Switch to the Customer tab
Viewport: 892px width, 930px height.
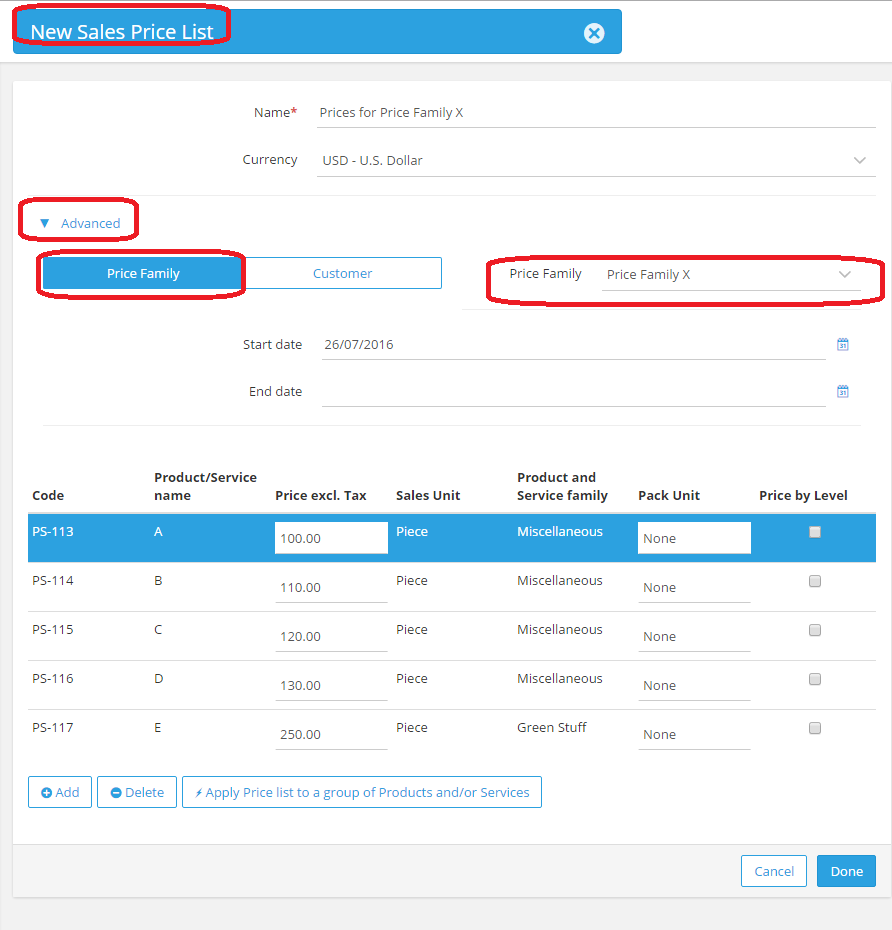pos(342,273)
